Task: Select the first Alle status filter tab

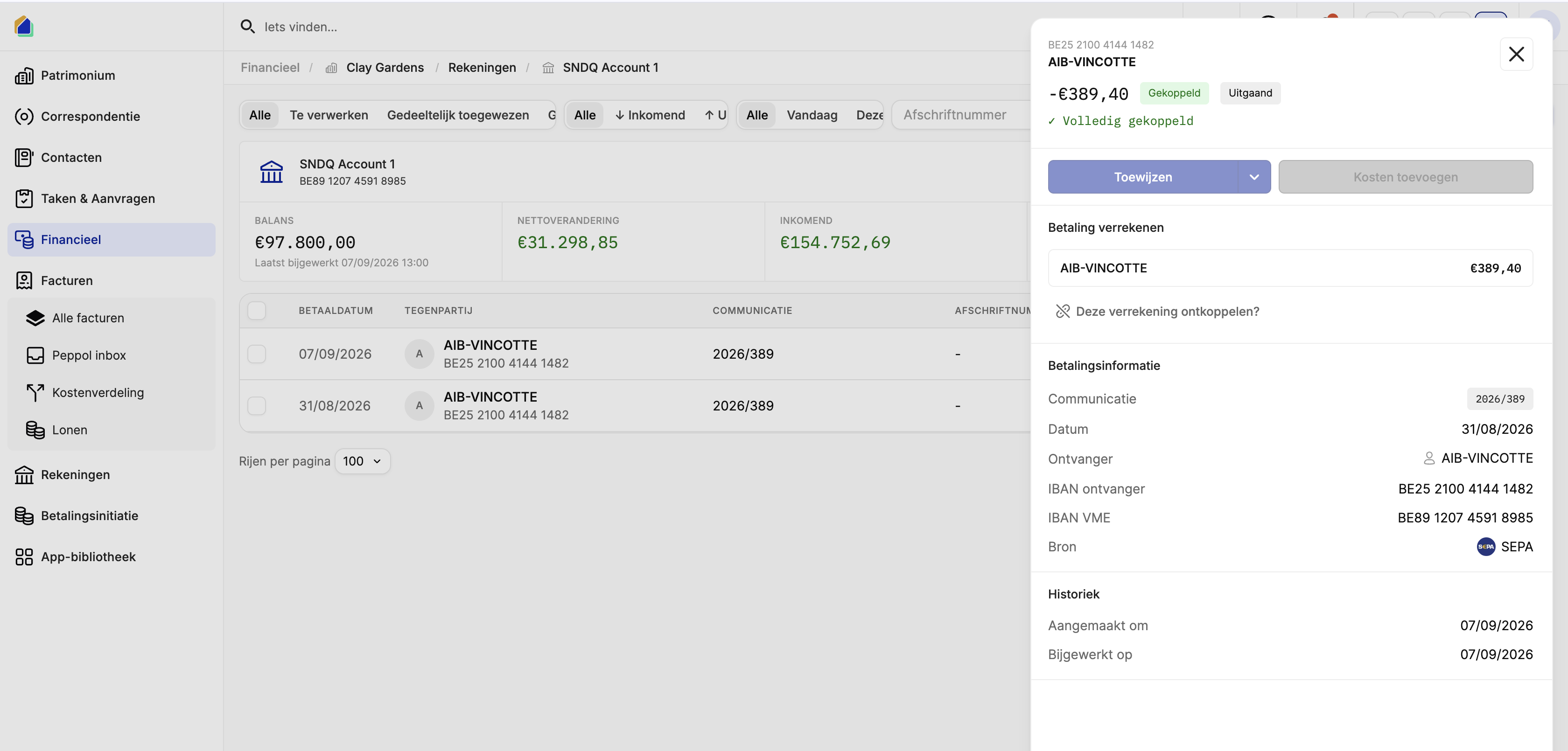Action: (260, 115)
